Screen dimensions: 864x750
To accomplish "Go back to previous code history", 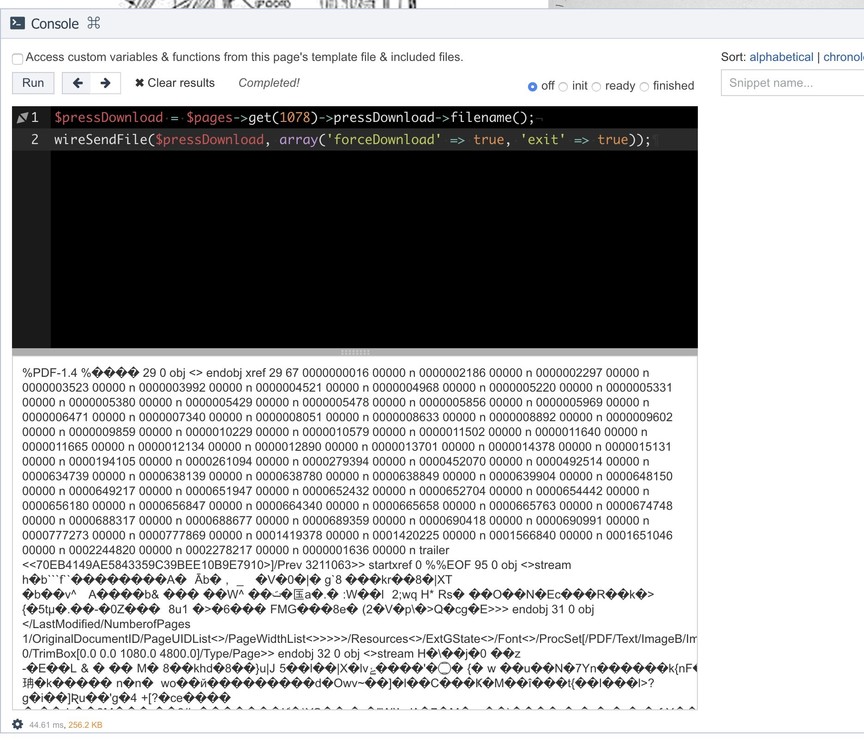I will (x=77, y=83).
